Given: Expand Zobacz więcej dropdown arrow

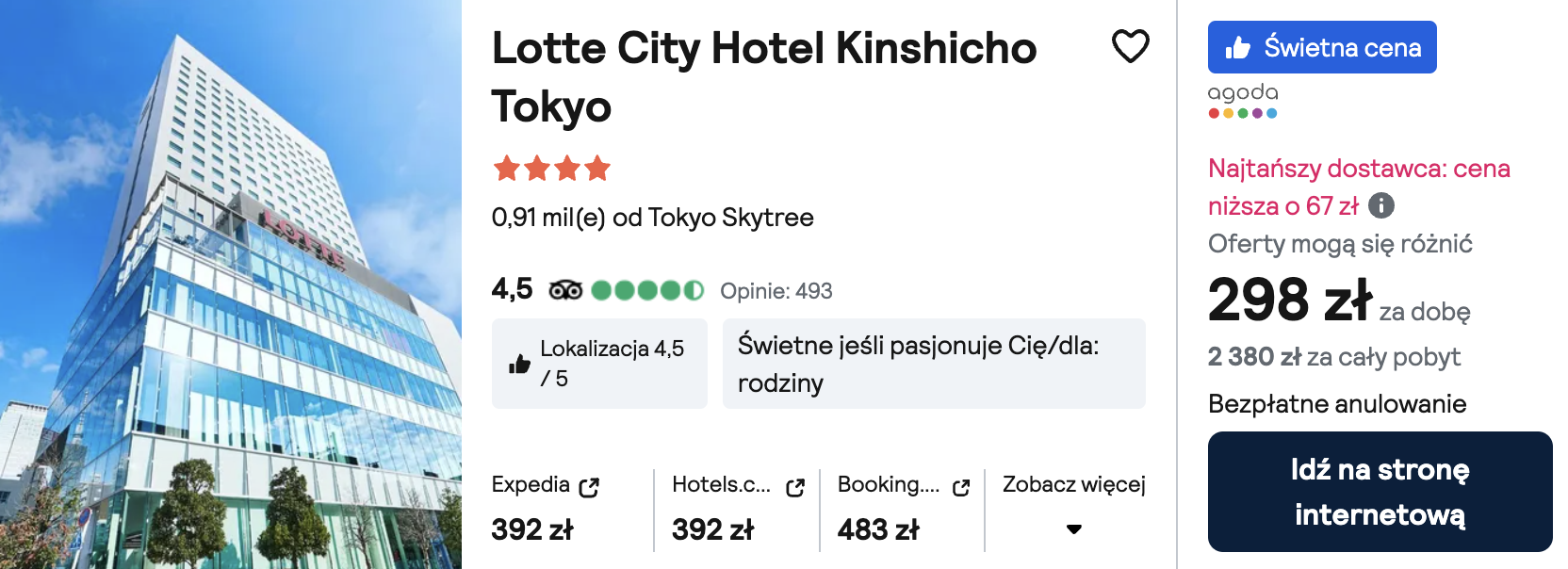Looking at the screenshot, I should [1073, 529].
